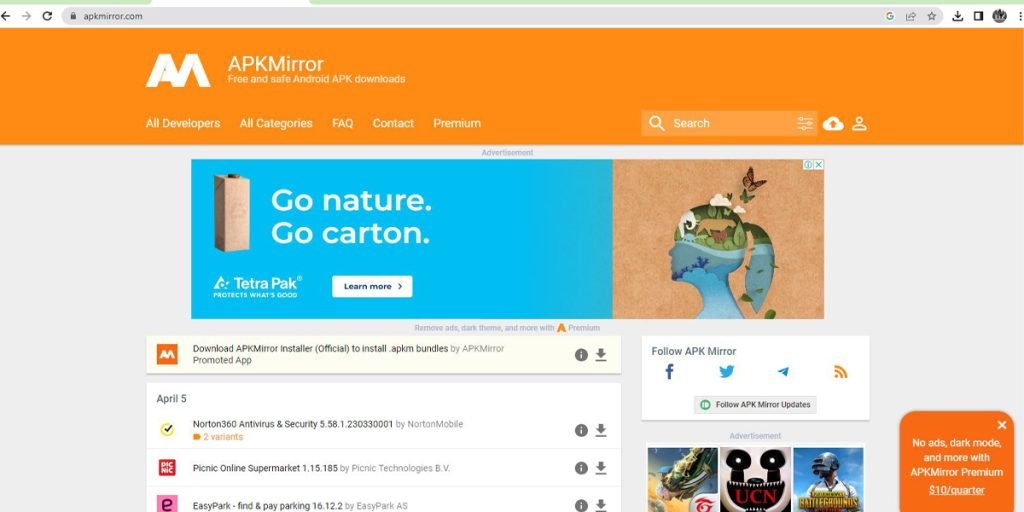This screenshot has width=1024, height=512.
Task: Open the APK Mirror Twitter icon
Action: click(727, 372)
